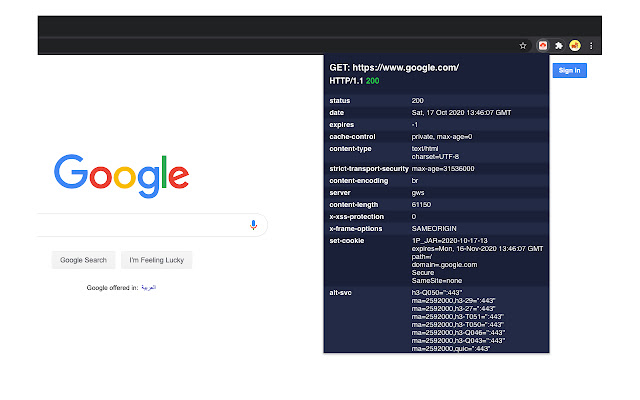Select the charset=UTF-8 value
The height and width of the screenshot is (400, 640).
[x=435, y=157]
